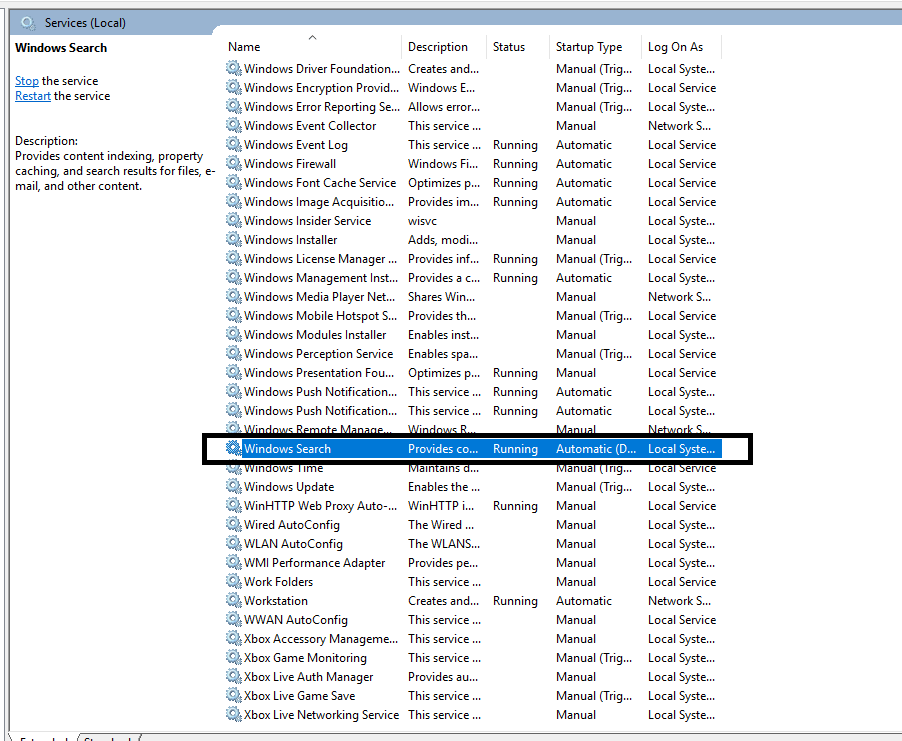The width and height of the screenshot is (902, 741).
Task: Click the gear icon for Windows Event Collector
Action: 234,125
